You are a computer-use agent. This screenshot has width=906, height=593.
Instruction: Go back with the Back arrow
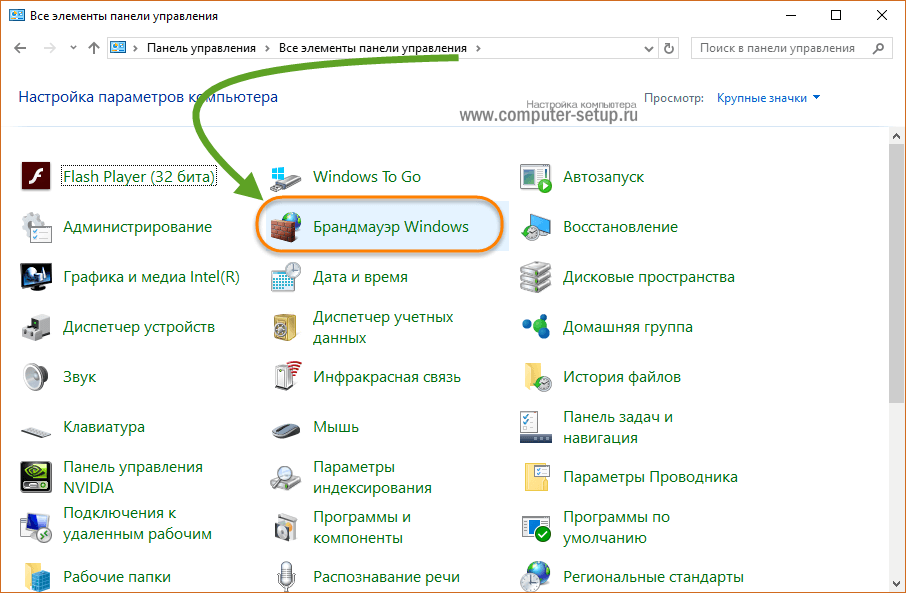point(20,48)
